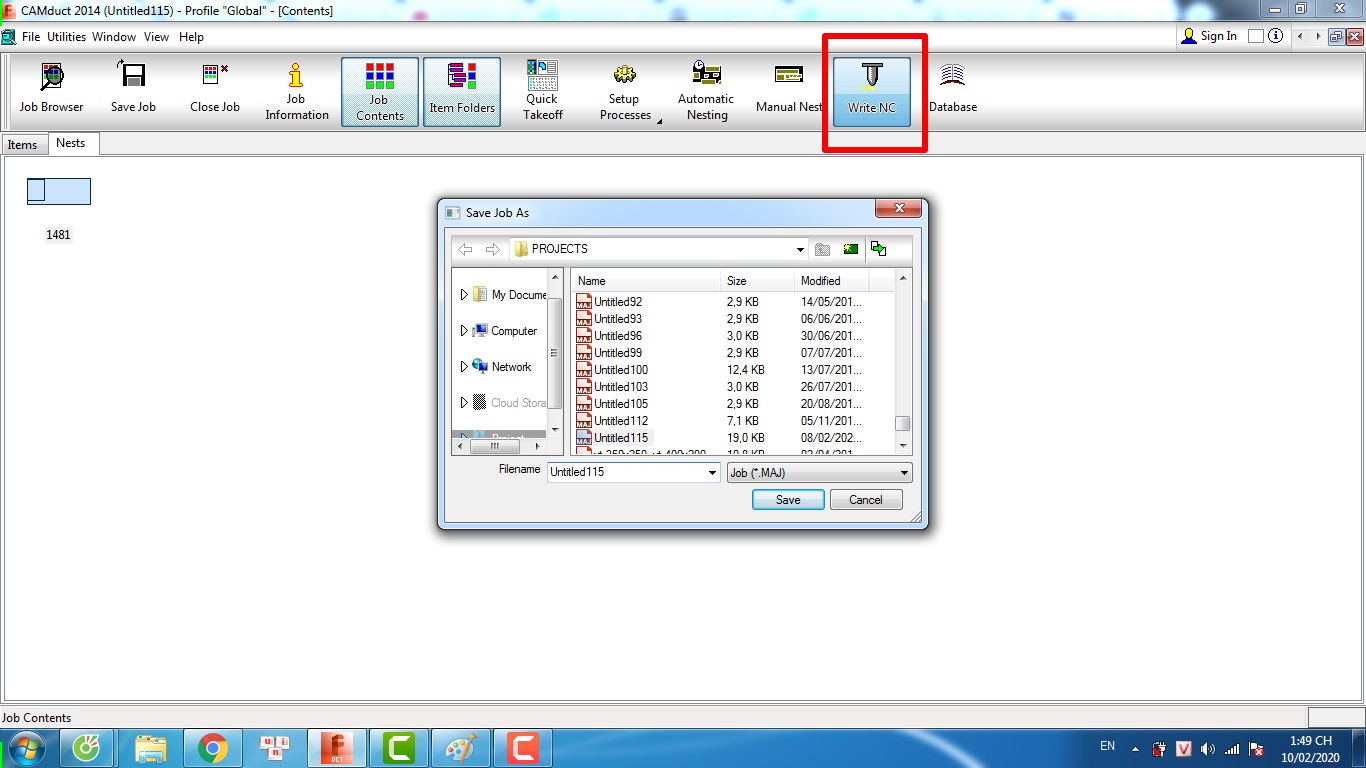This screenshot has height=768, width=1366.
Task: Click the file list vertical scrollbar thumb
Action: 902,423
